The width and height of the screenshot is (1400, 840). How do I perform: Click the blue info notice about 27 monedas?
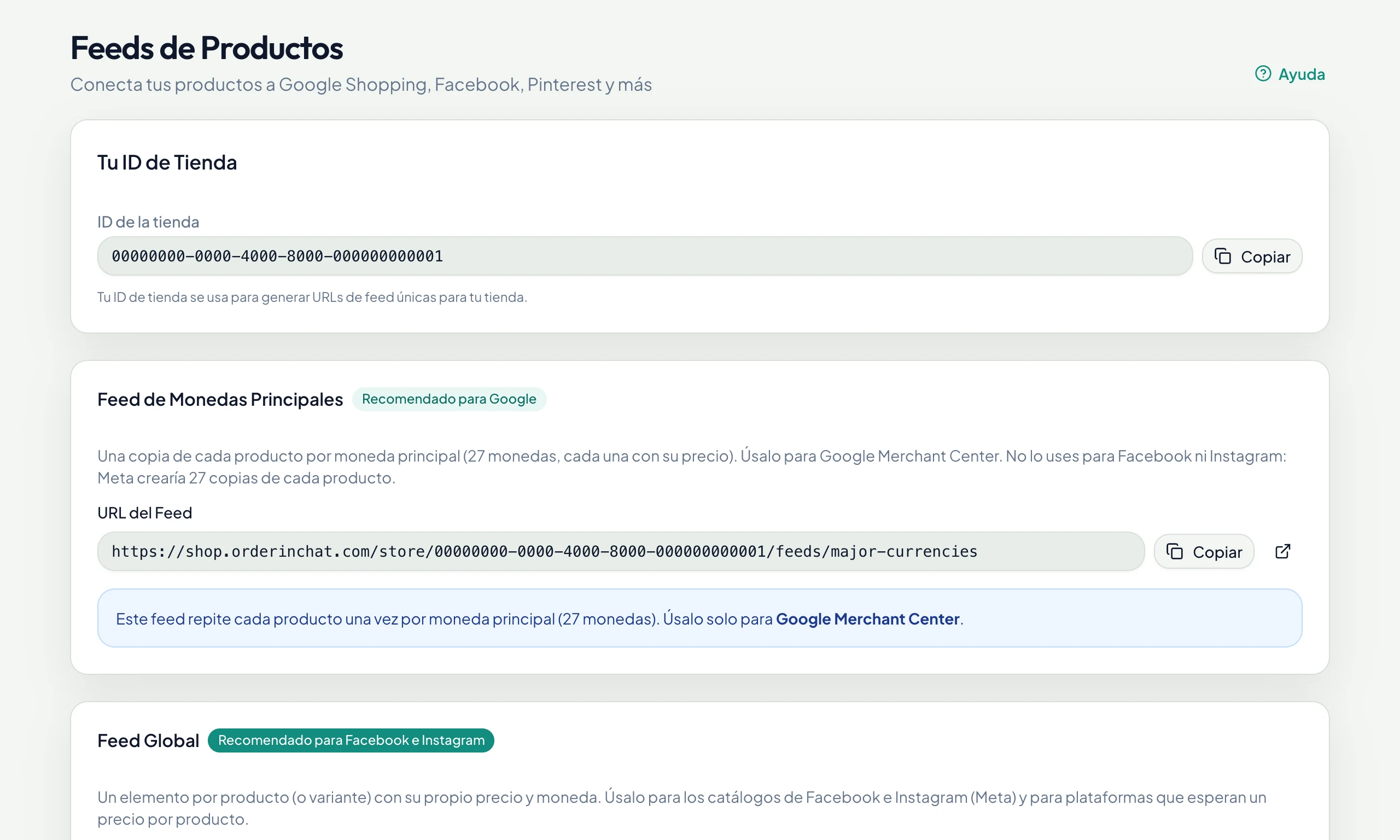tap(699, 618)
